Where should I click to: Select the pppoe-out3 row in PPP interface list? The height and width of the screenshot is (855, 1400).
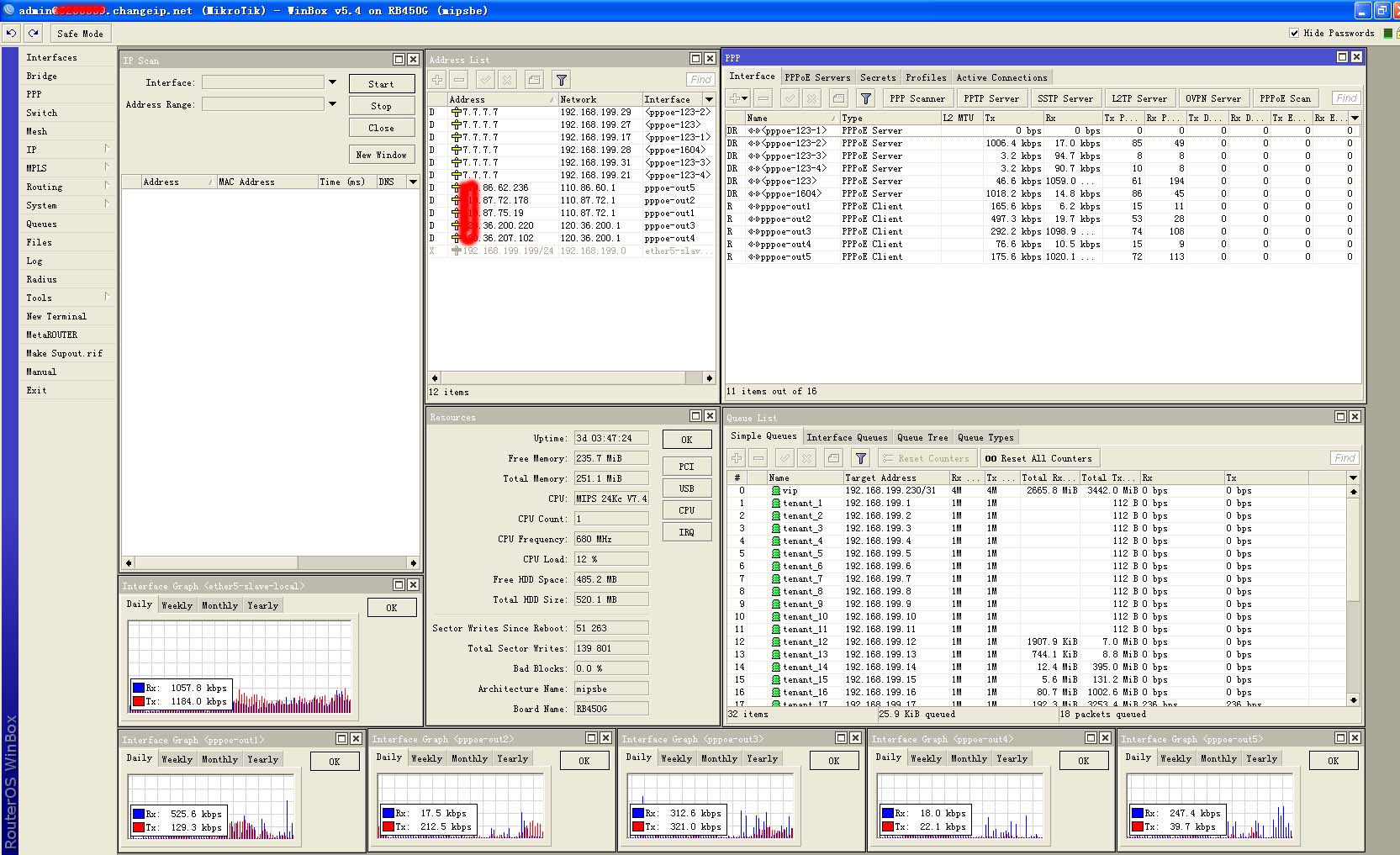pyautogui.click(x=1043, y=231)
